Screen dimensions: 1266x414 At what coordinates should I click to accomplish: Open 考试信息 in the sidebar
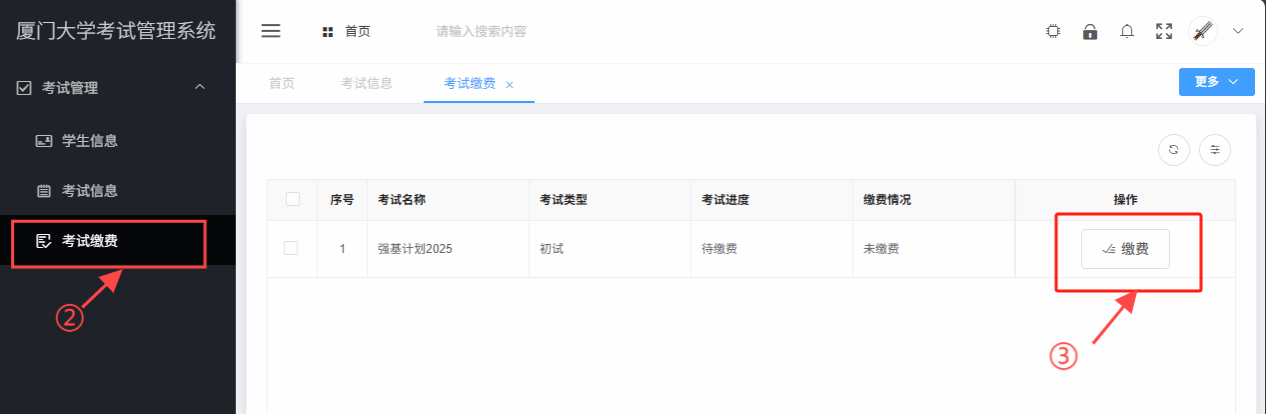click(x=90, y=190)
